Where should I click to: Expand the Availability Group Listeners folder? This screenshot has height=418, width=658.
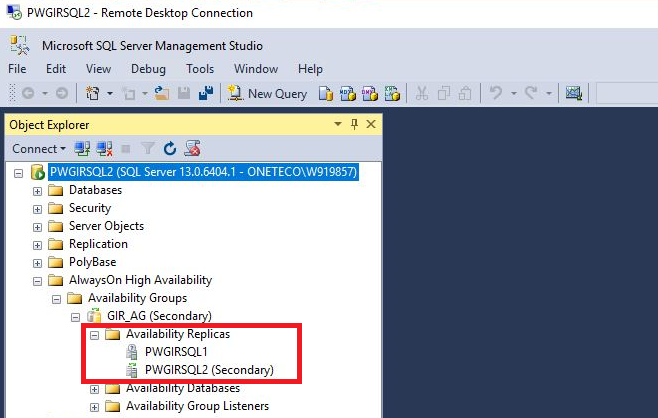(94, 408)
